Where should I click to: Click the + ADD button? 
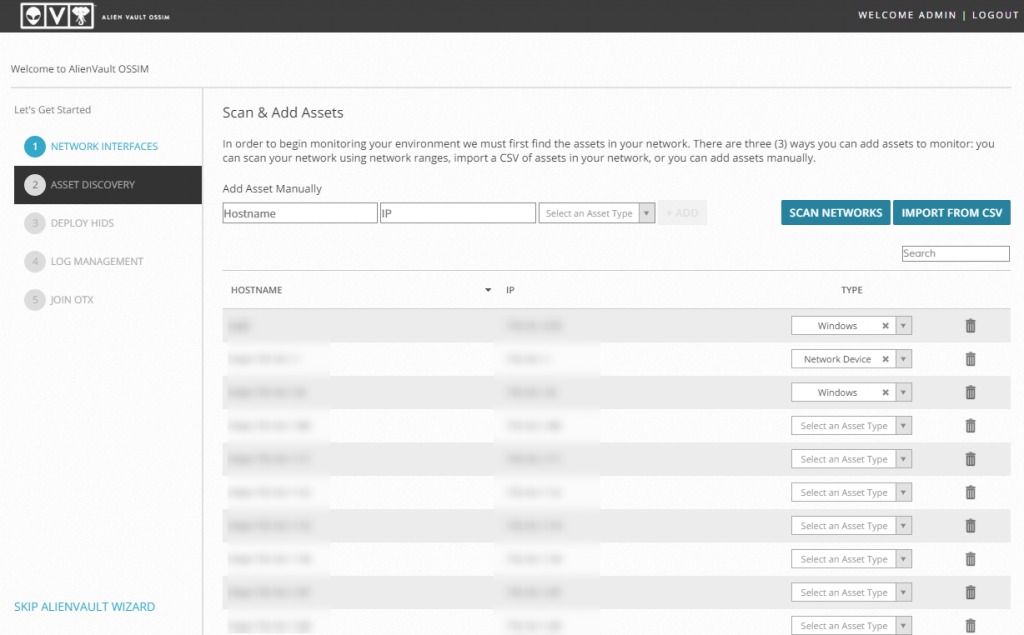click(682, 213)
